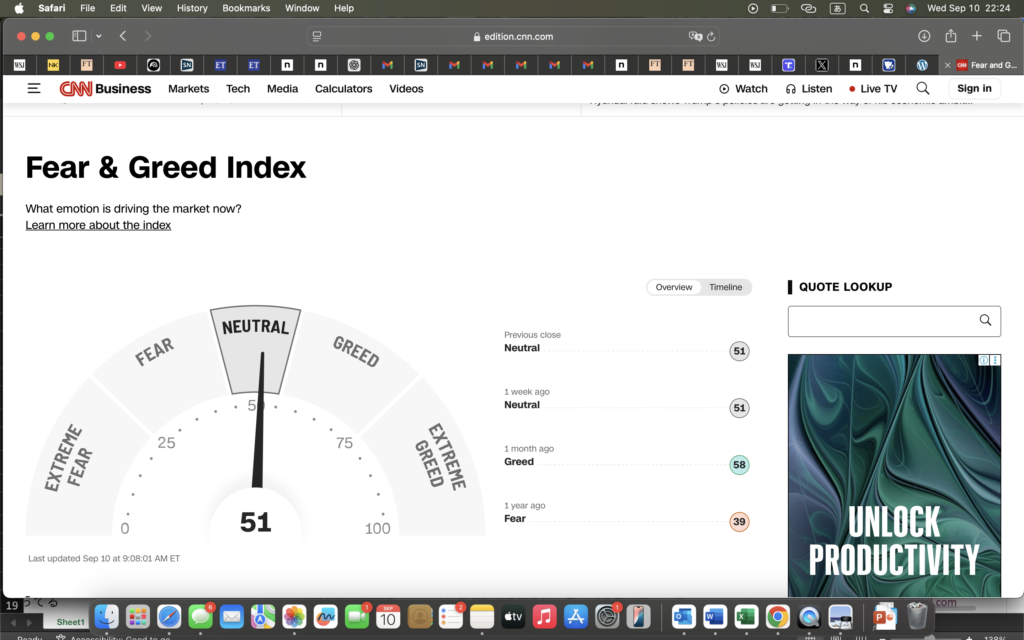Click the Watch play icon in header

tap(724, 89)
